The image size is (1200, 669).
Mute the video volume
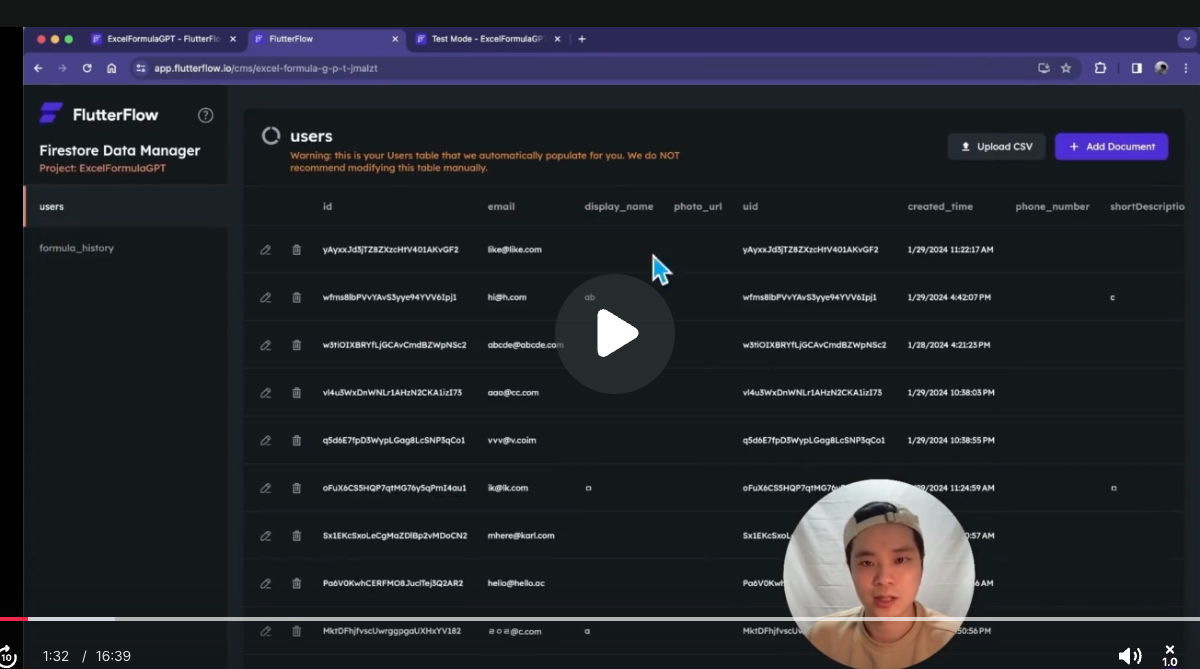pyautogui.click(x=1129, y=656)
